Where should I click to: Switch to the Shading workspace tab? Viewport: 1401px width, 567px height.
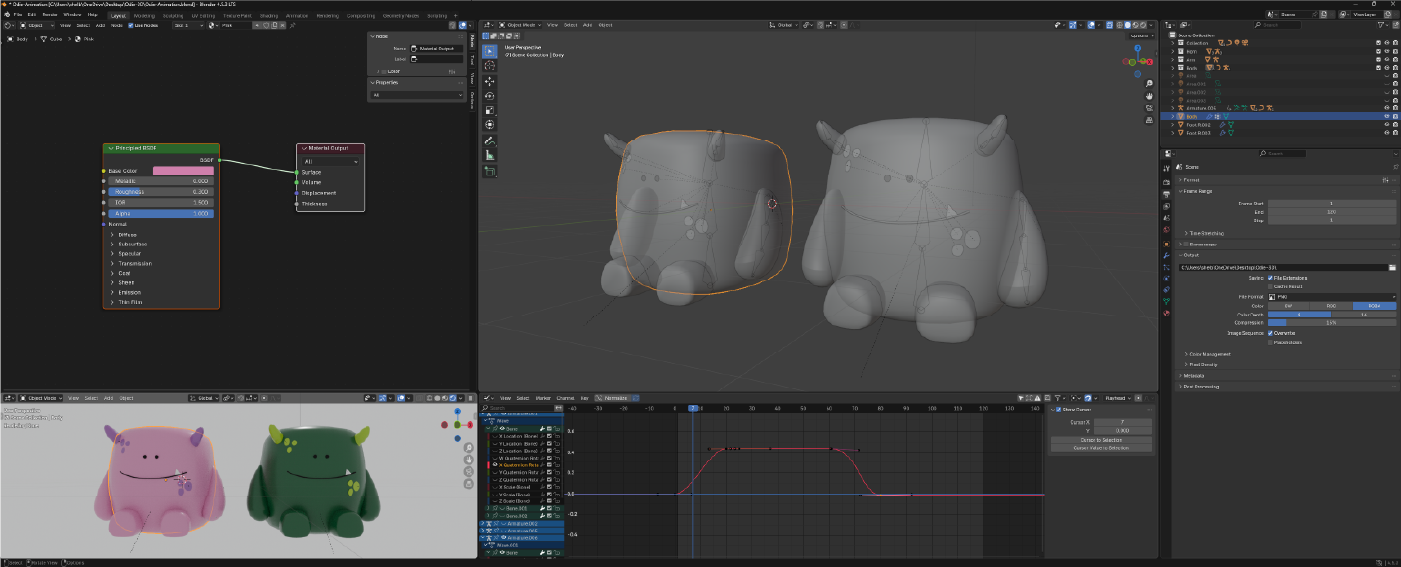coord(268,16)
